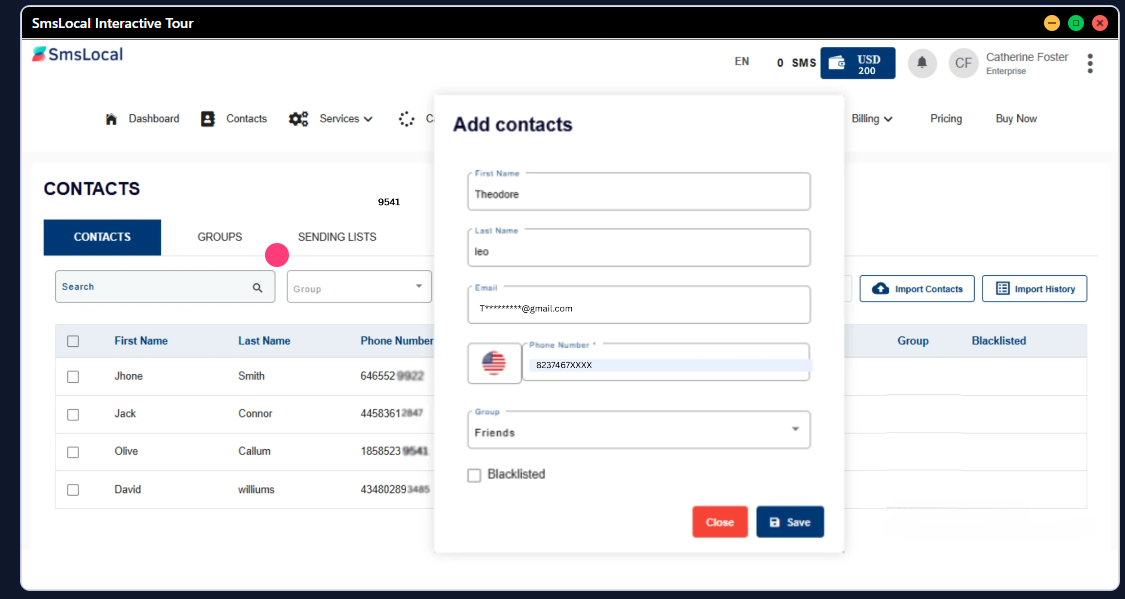The width and height of the screenshot is (1125, 599).
Task: Click the Contacts address book icon
Action: coord(208,119)
